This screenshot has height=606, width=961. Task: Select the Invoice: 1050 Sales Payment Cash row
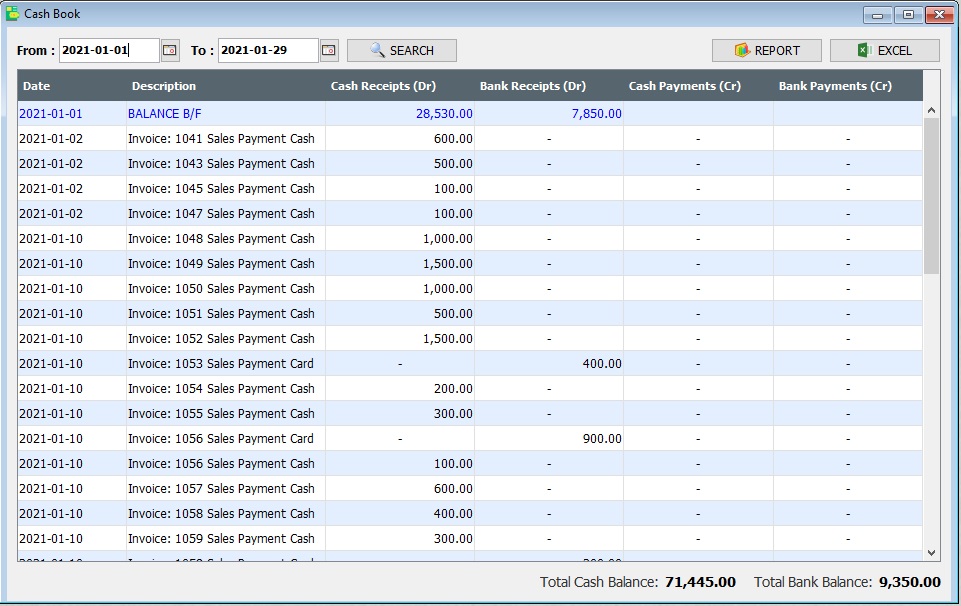click(x=470, y=289)
